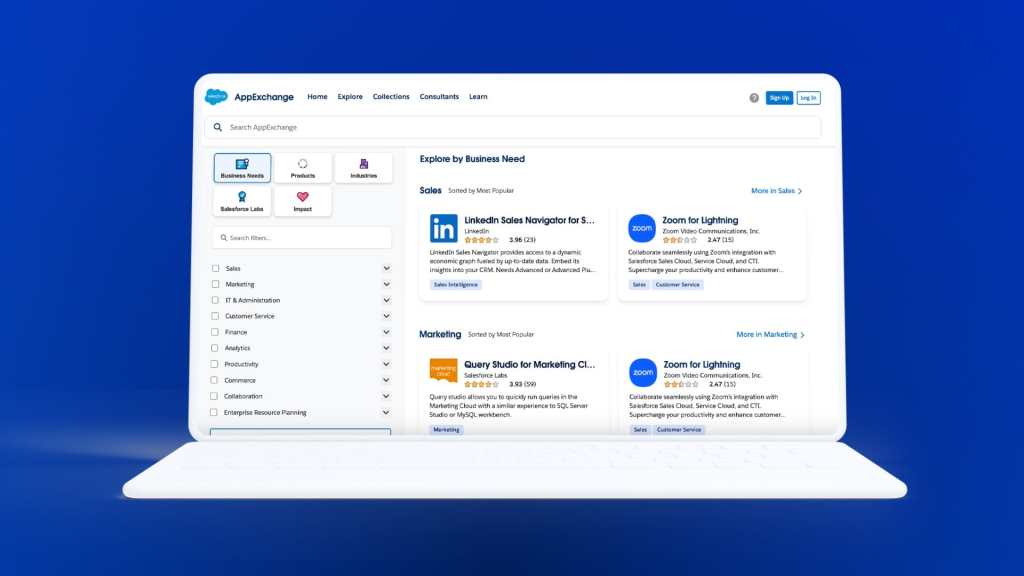Click the Sign Up button
The width and height of the screenshot is (1024, 576).
(779, 98)
